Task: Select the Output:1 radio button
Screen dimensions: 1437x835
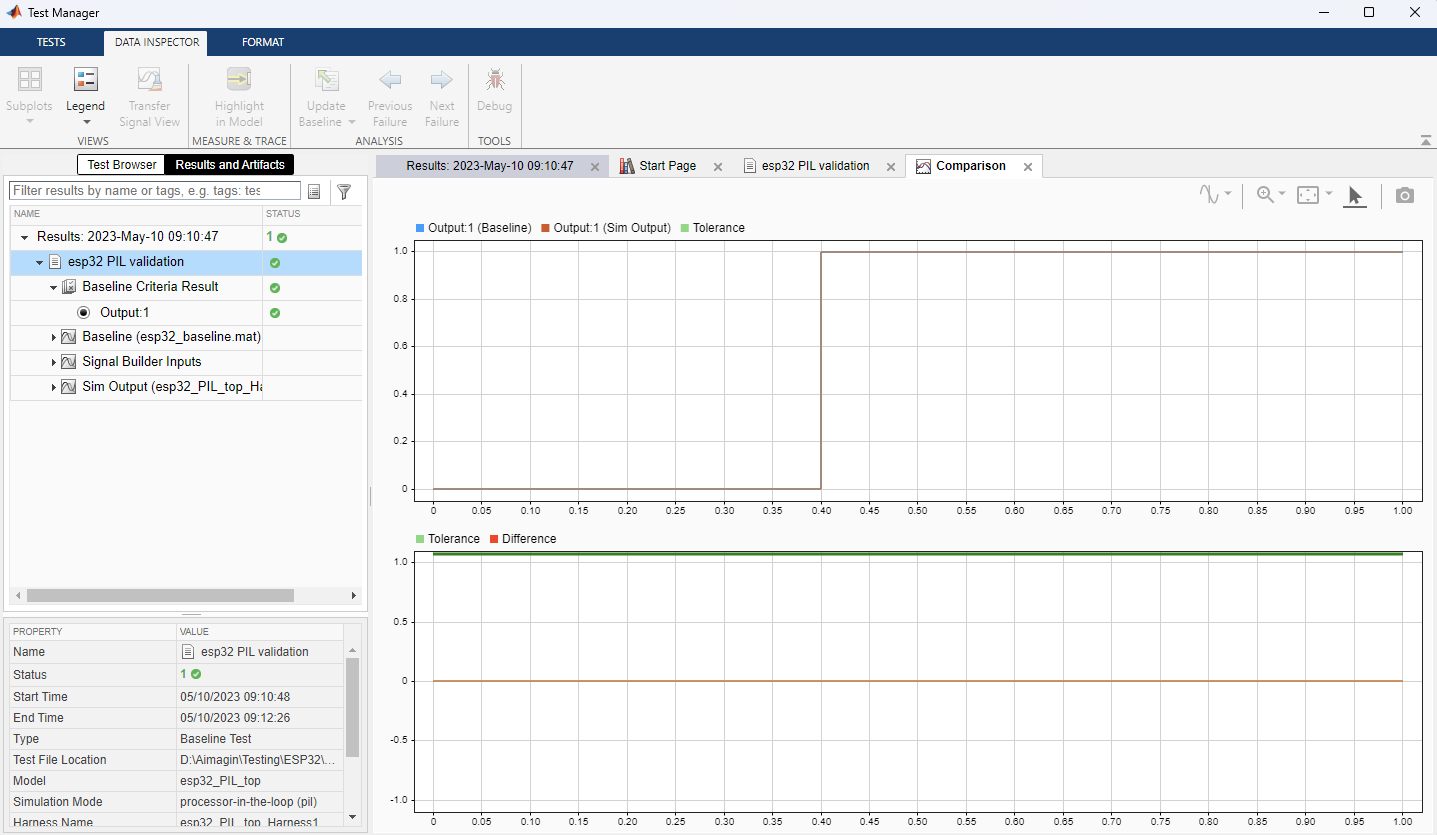Action: 84,313
